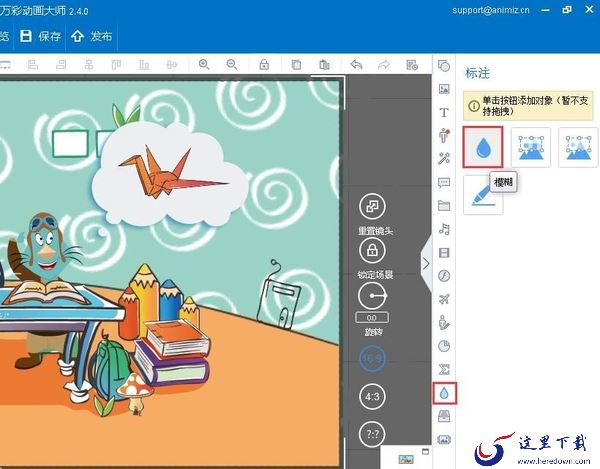Image resolution: width=600 pixels, height=469 pixels.
Task: Click the rotation value field 0.0
Action: pos(372,318)
